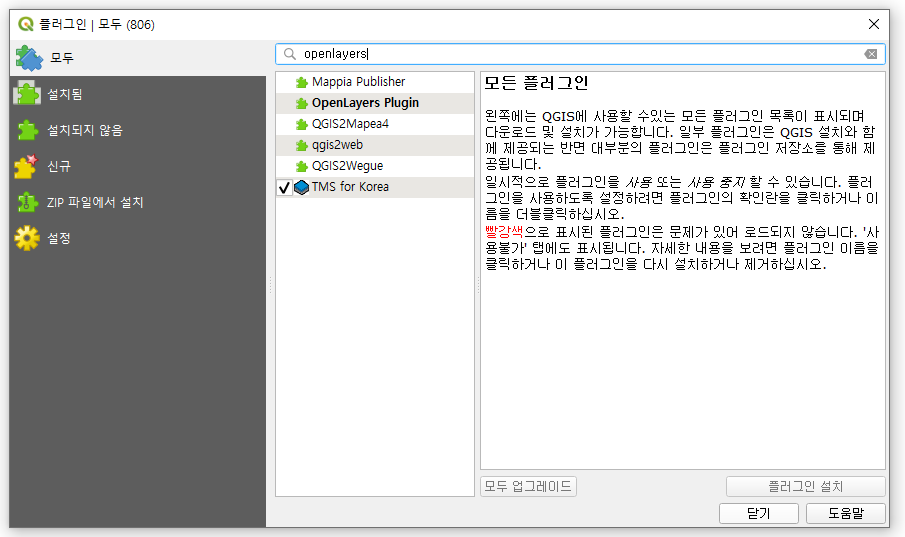Click the QGIS2Mapea4 plugin icon

301,124
